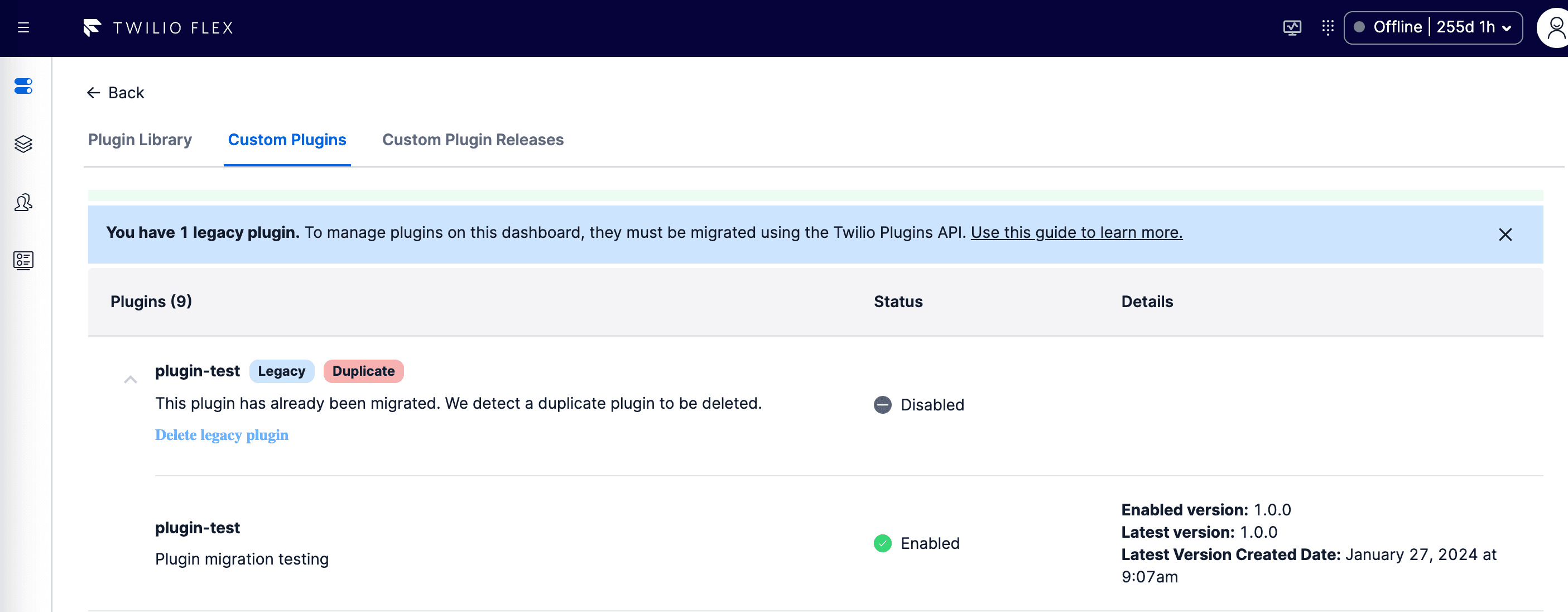Viewport: 1568px width, 612px height.
Task: Click the Delete legacy plugin link
Action: [222, 435]
